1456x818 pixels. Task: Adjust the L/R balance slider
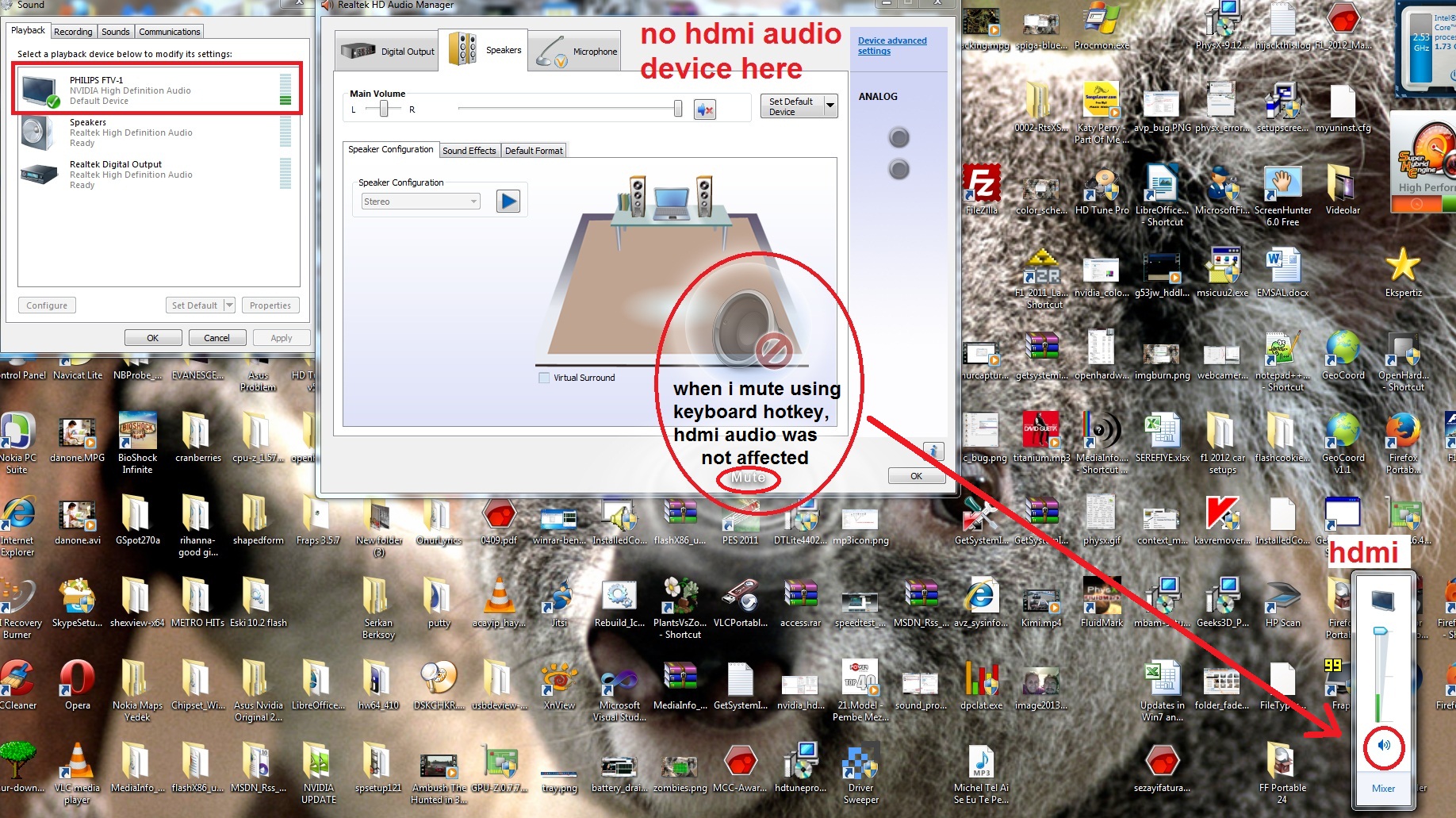384,109
